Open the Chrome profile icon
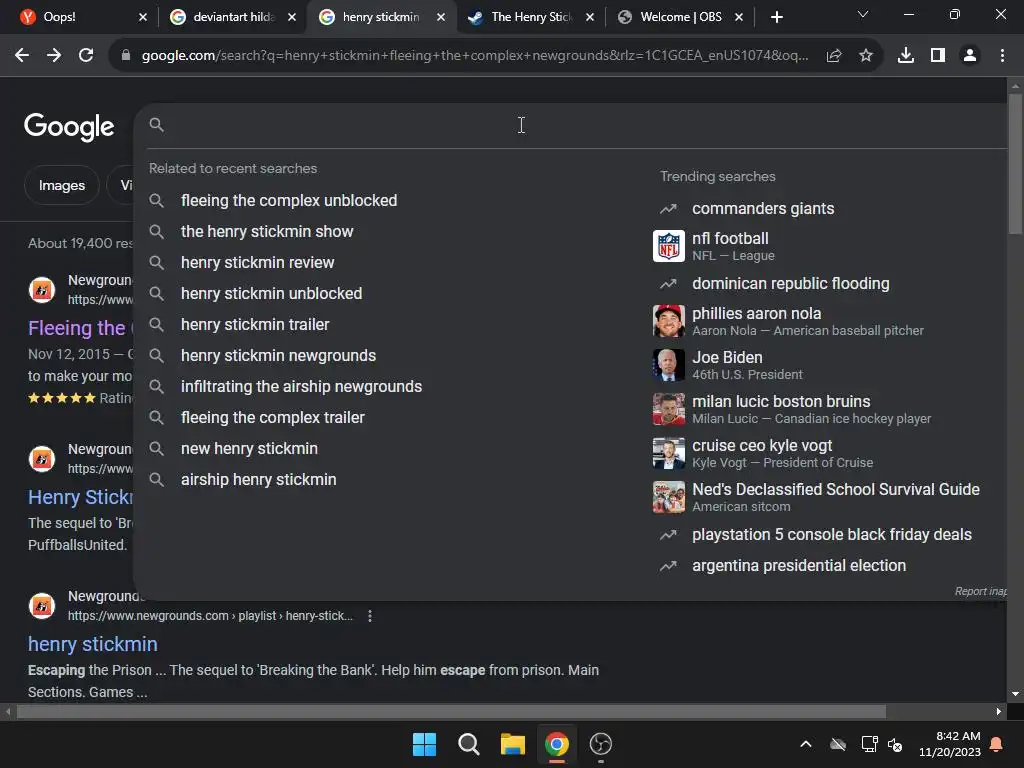 [970, 56]
